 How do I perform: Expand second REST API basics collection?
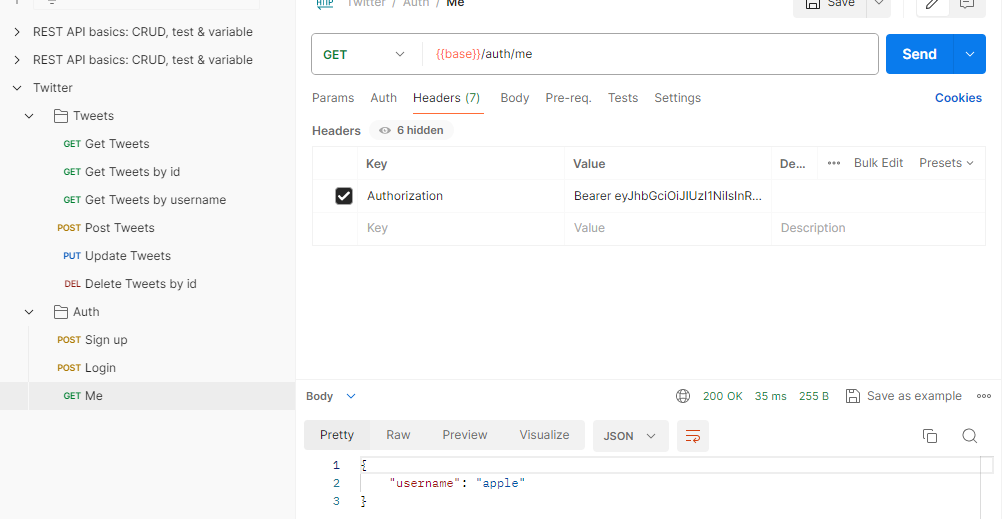click(17, 60)
